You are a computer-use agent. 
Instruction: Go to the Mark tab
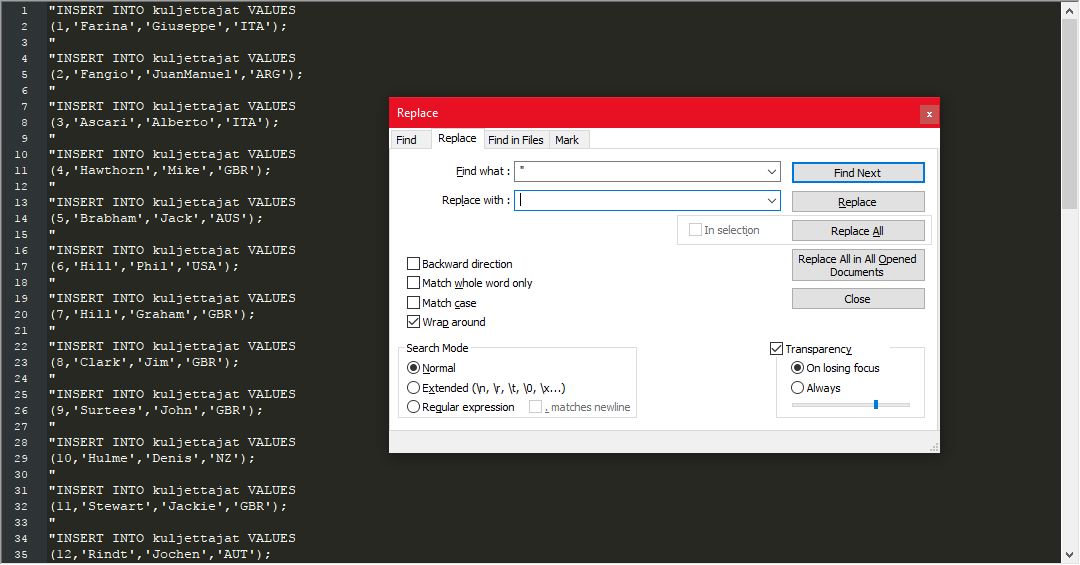pyautogui.click(x=567, y=140)
